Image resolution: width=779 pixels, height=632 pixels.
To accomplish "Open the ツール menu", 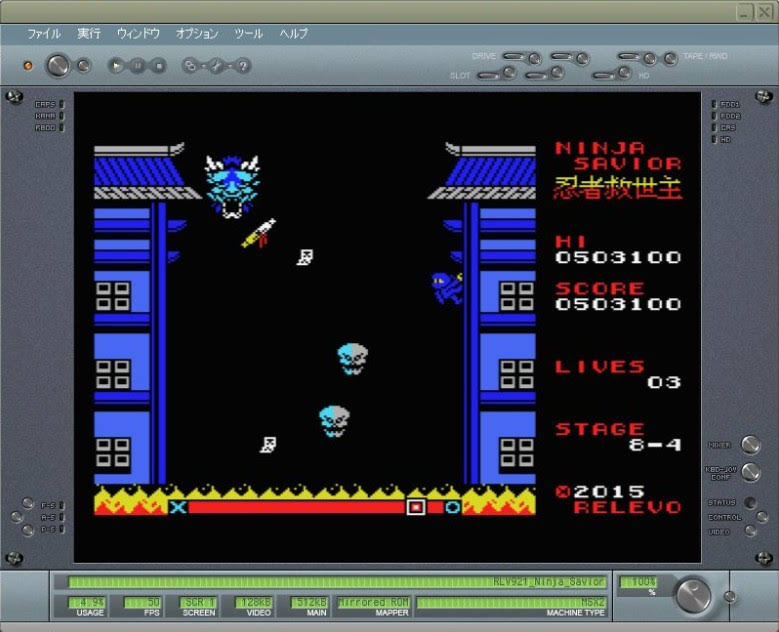I will coord(248,34).
